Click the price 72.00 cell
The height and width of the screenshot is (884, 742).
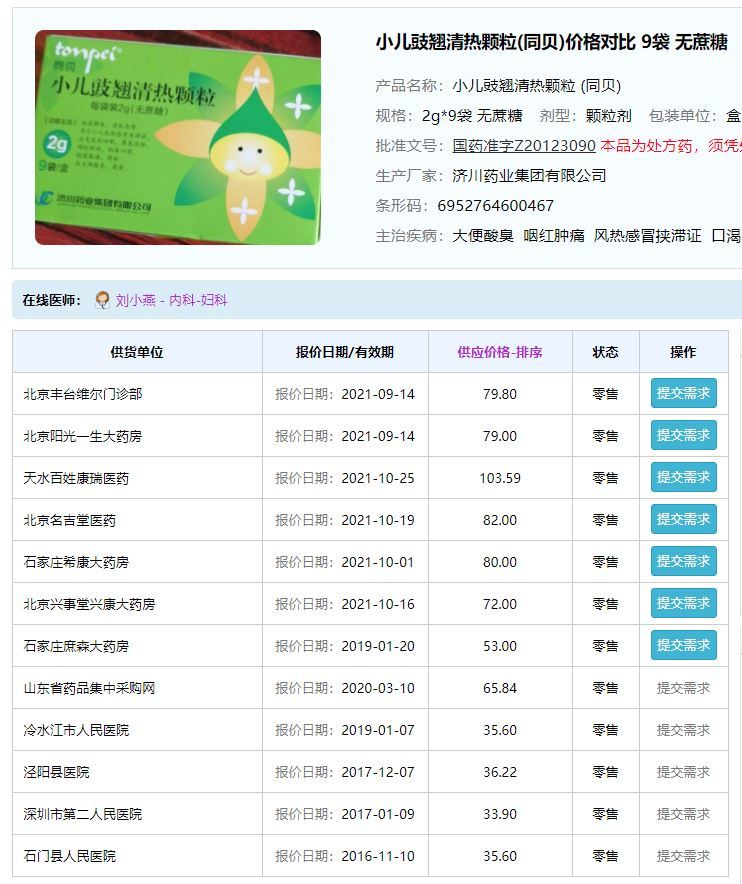tap(500, 604)
